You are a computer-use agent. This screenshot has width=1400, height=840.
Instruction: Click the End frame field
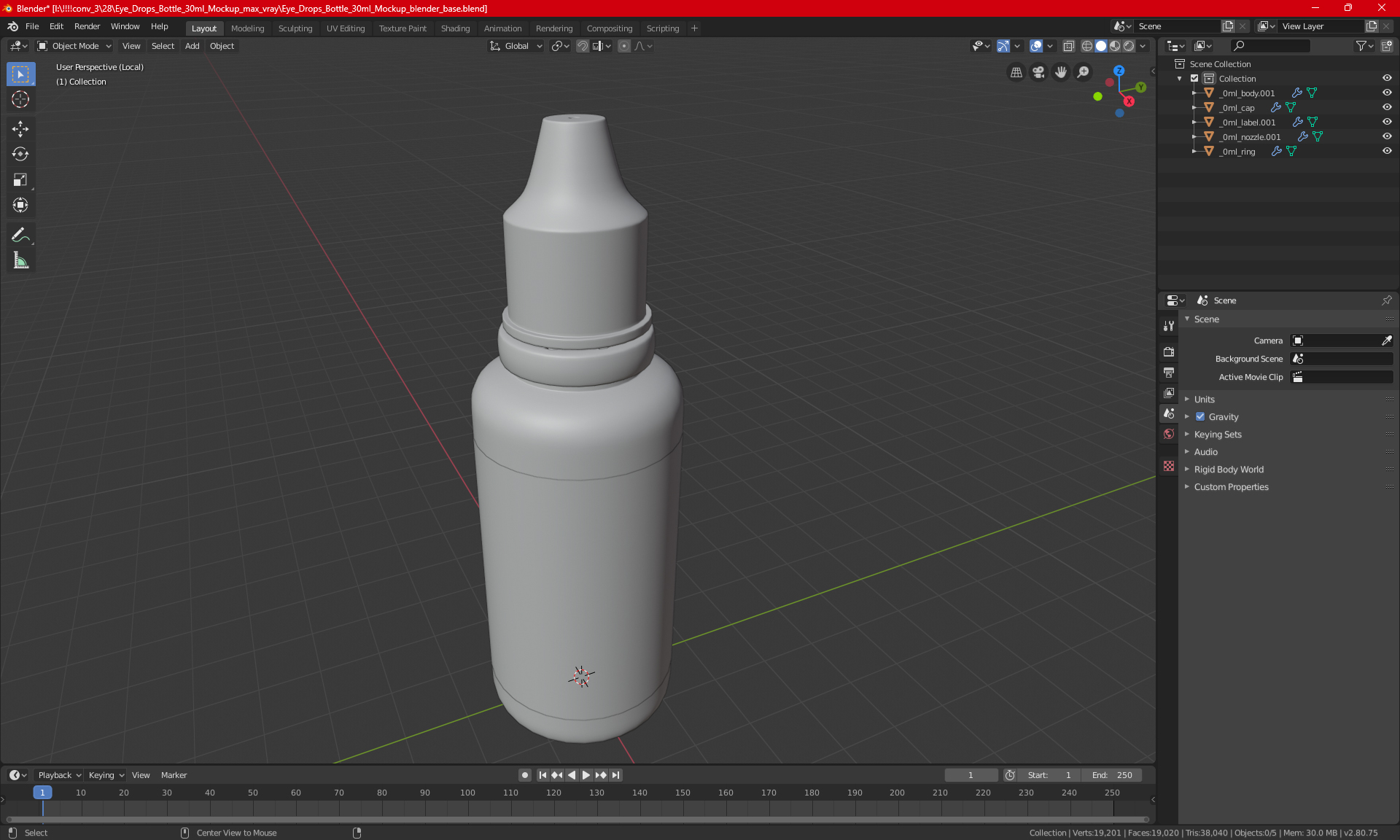pyautogui.click(x=1112, y=775)
